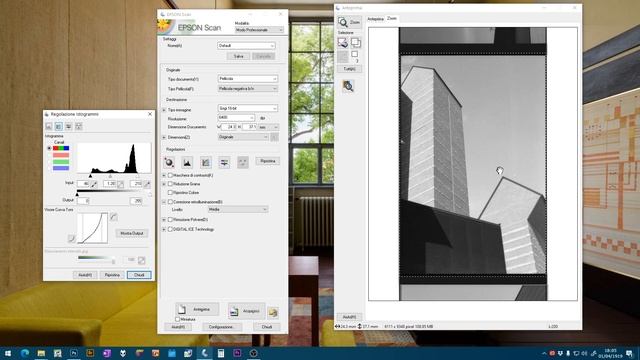640x360 pixels.
Task: Open File Explorer from the taskbar
Action: 41,353
